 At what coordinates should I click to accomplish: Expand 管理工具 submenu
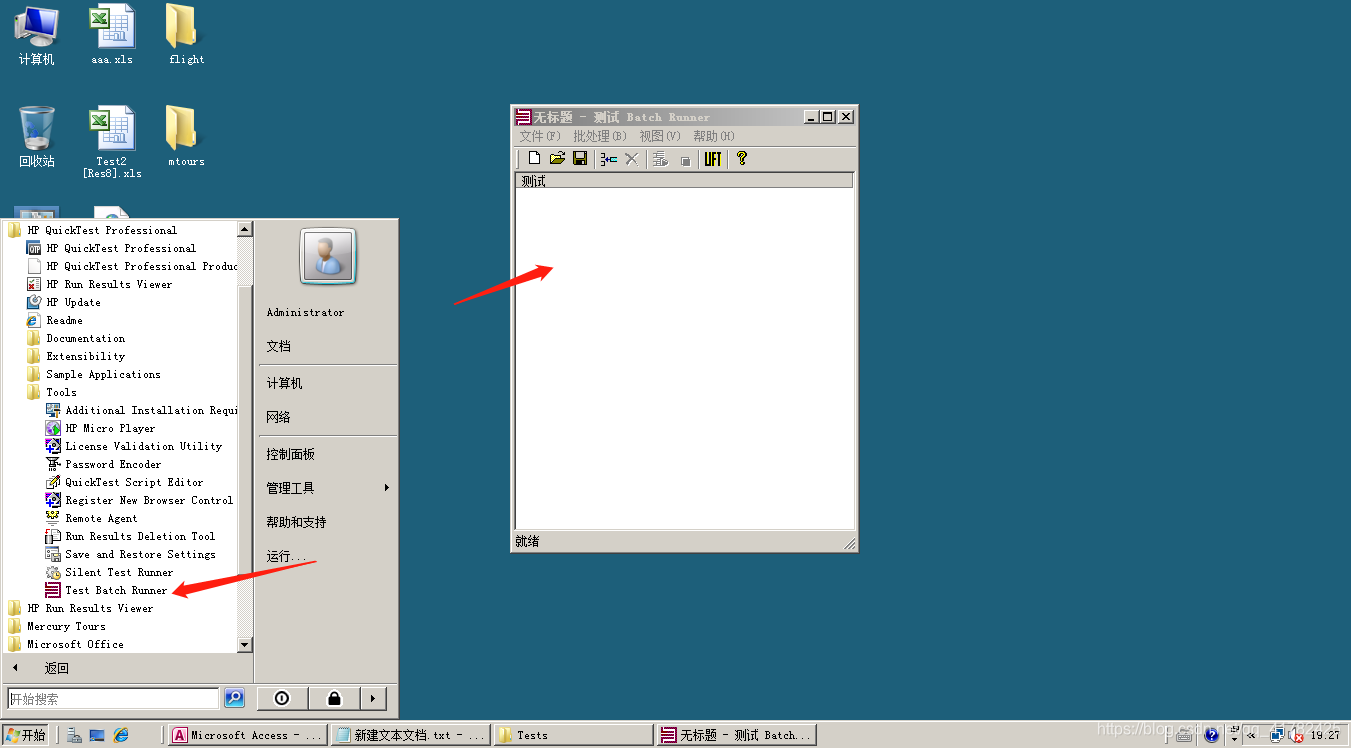[x=327, y=488]
